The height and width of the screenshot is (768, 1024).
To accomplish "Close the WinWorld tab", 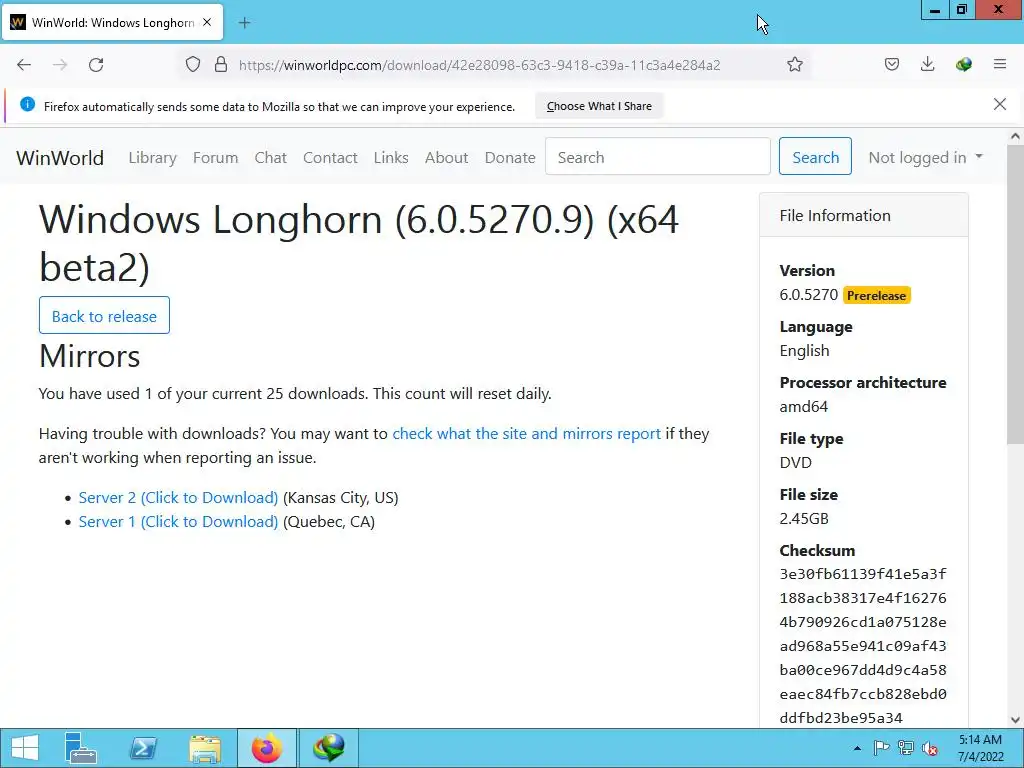I will [207, 22].
